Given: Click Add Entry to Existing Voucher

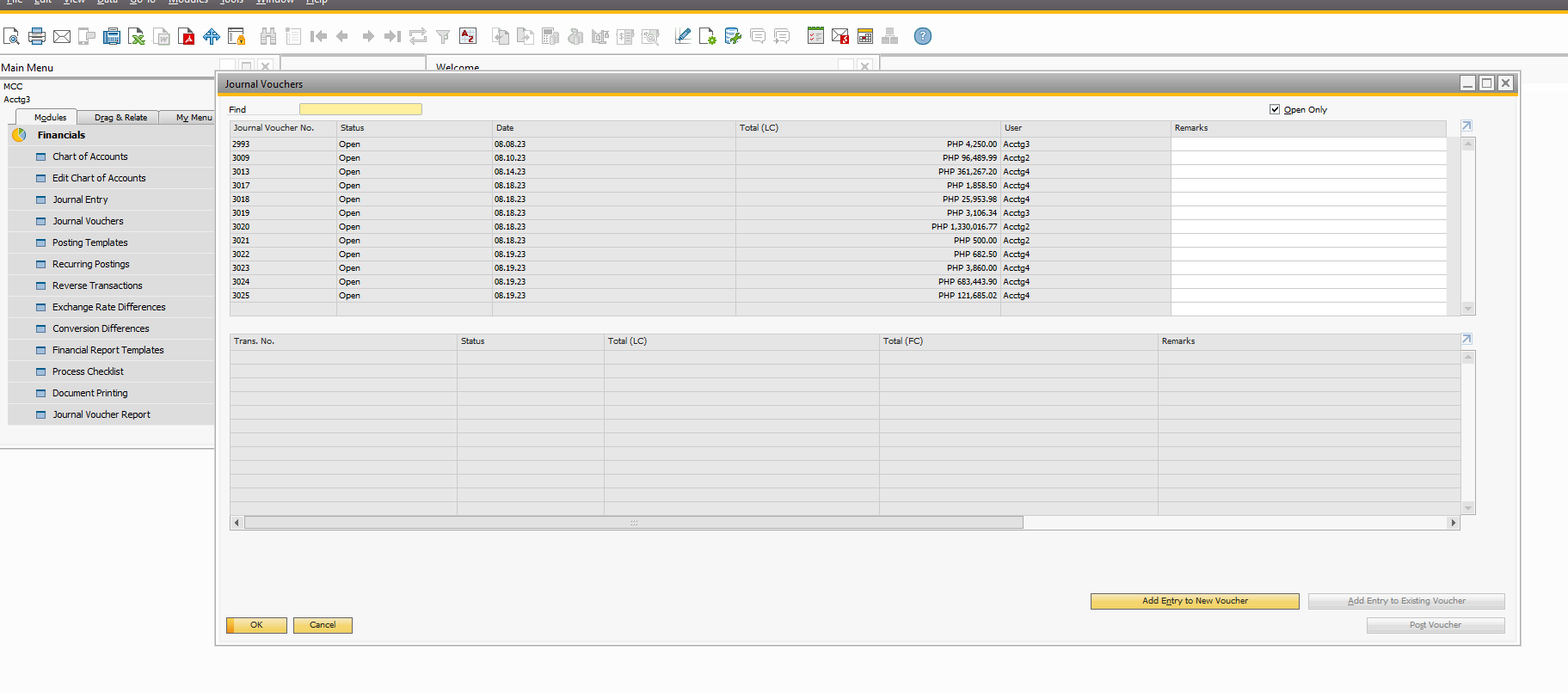Looking at the screenshot, I should [1406, 601].
